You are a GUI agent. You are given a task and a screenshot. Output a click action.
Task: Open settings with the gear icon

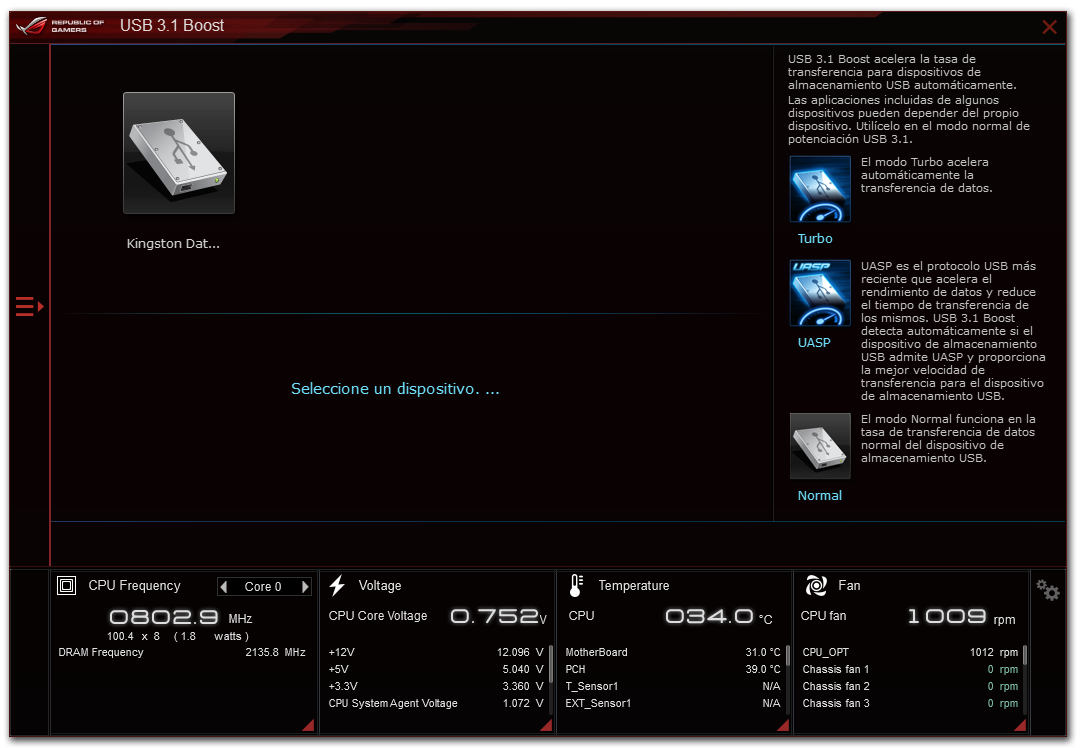(x=1047, y=591)
